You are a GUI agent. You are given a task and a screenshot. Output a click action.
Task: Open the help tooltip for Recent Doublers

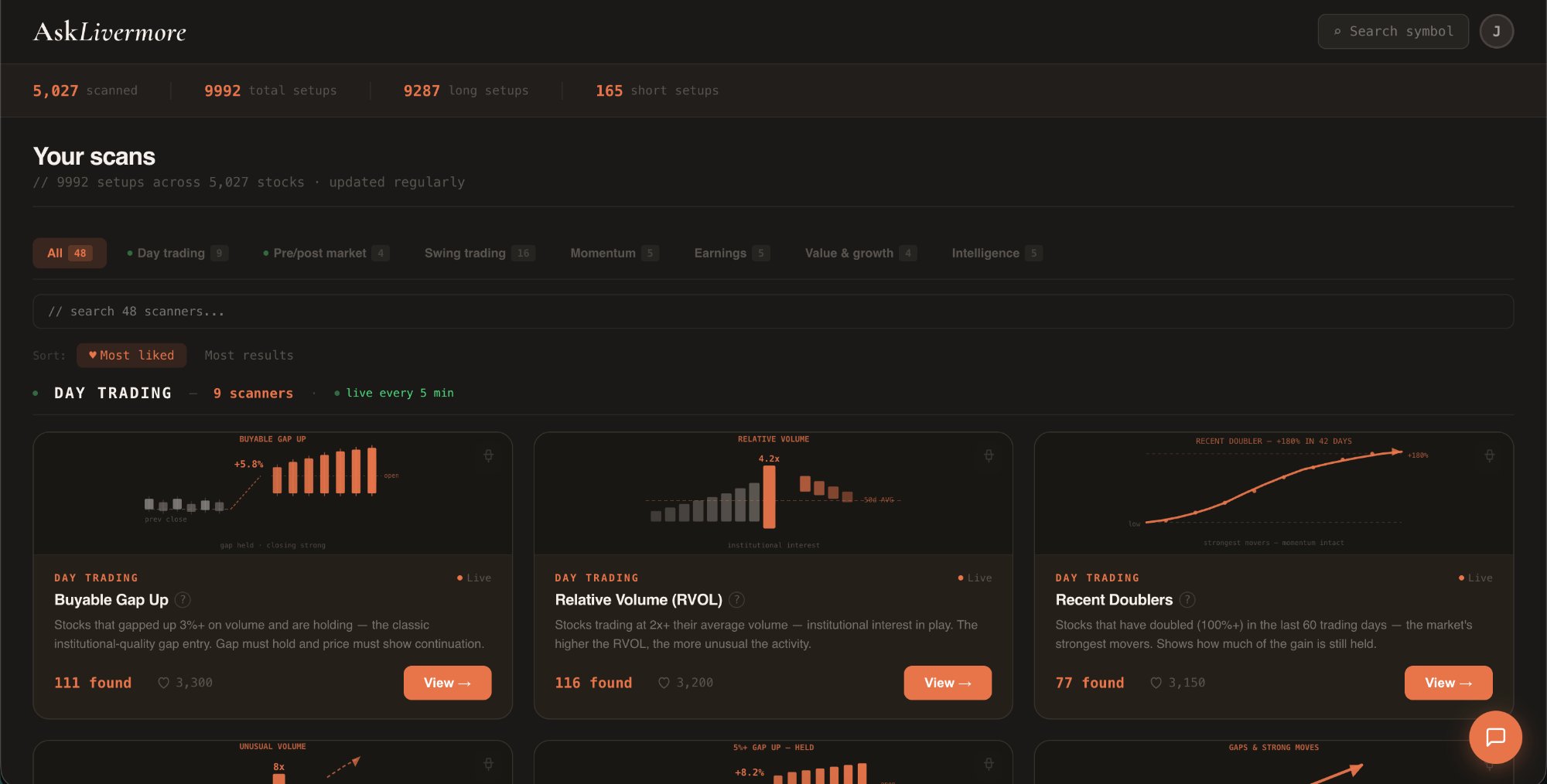[x=1187, y=600]
